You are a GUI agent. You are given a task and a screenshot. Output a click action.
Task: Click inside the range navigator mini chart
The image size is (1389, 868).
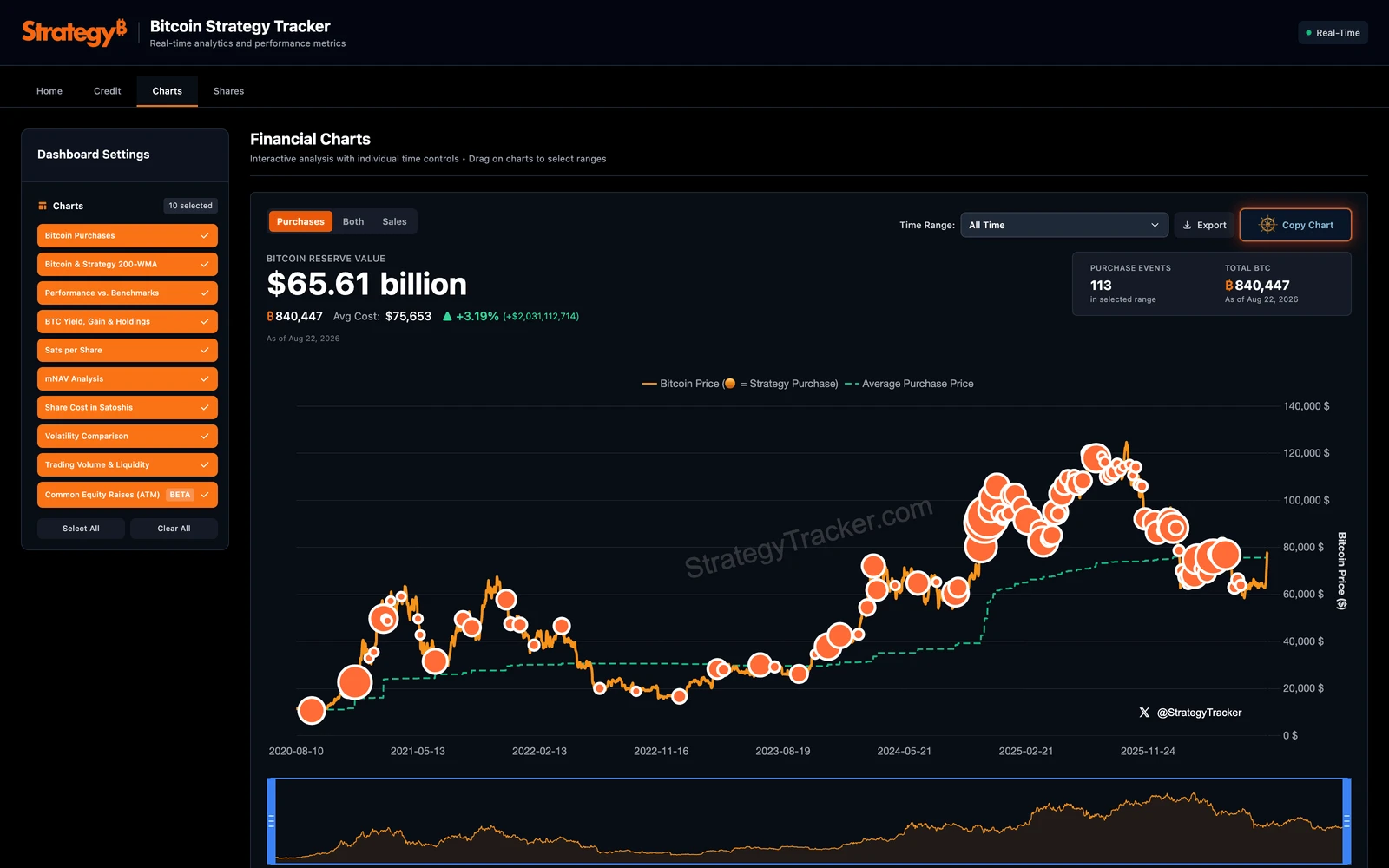809,820
